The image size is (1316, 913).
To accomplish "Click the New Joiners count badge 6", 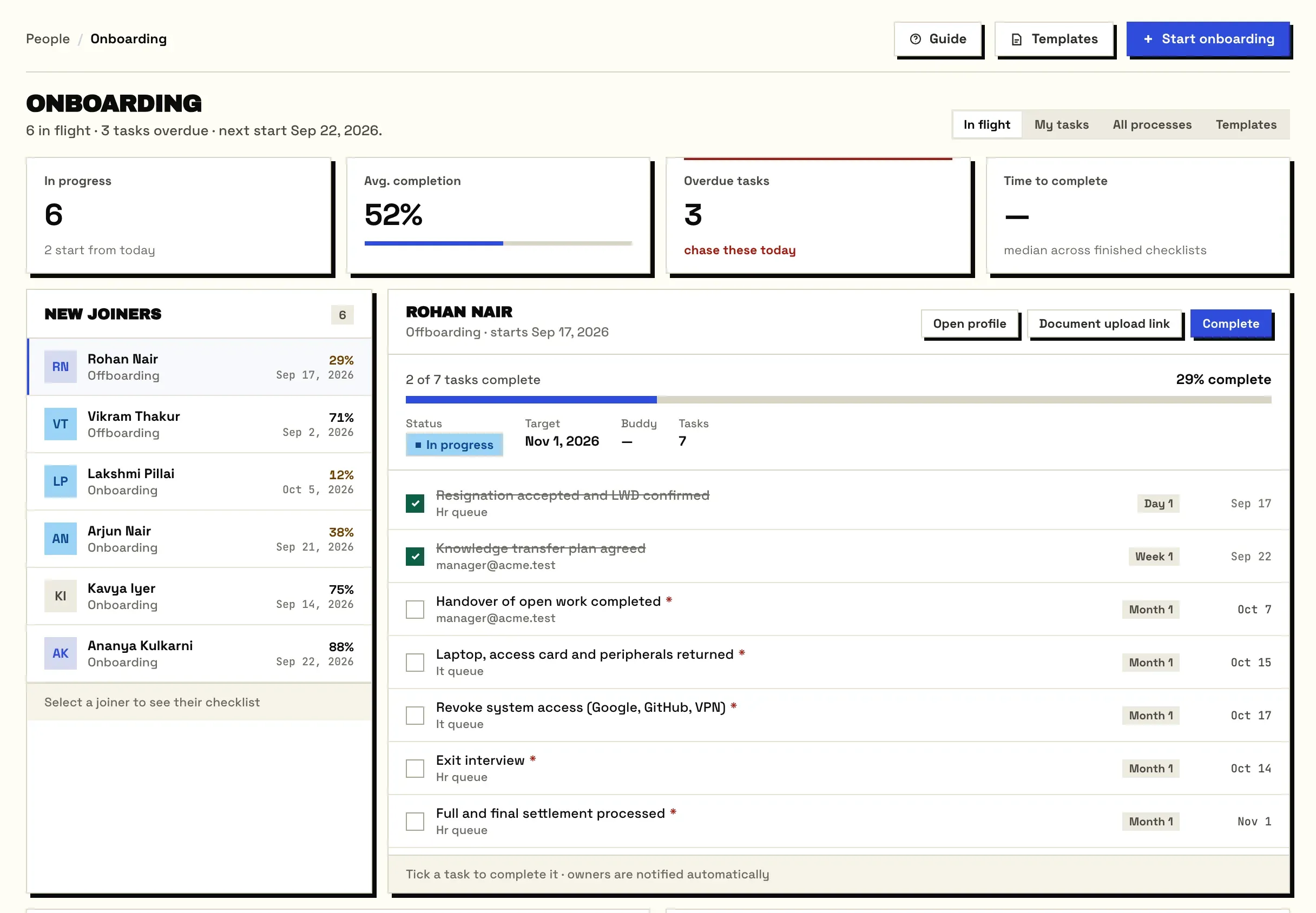I will pos(342,315).
